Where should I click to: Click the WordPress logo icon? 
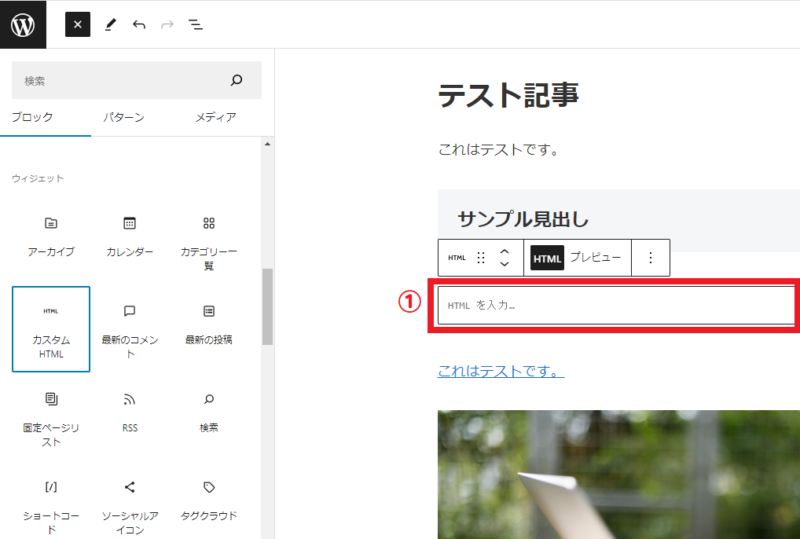pyautogui.click(x=23, y=24)
